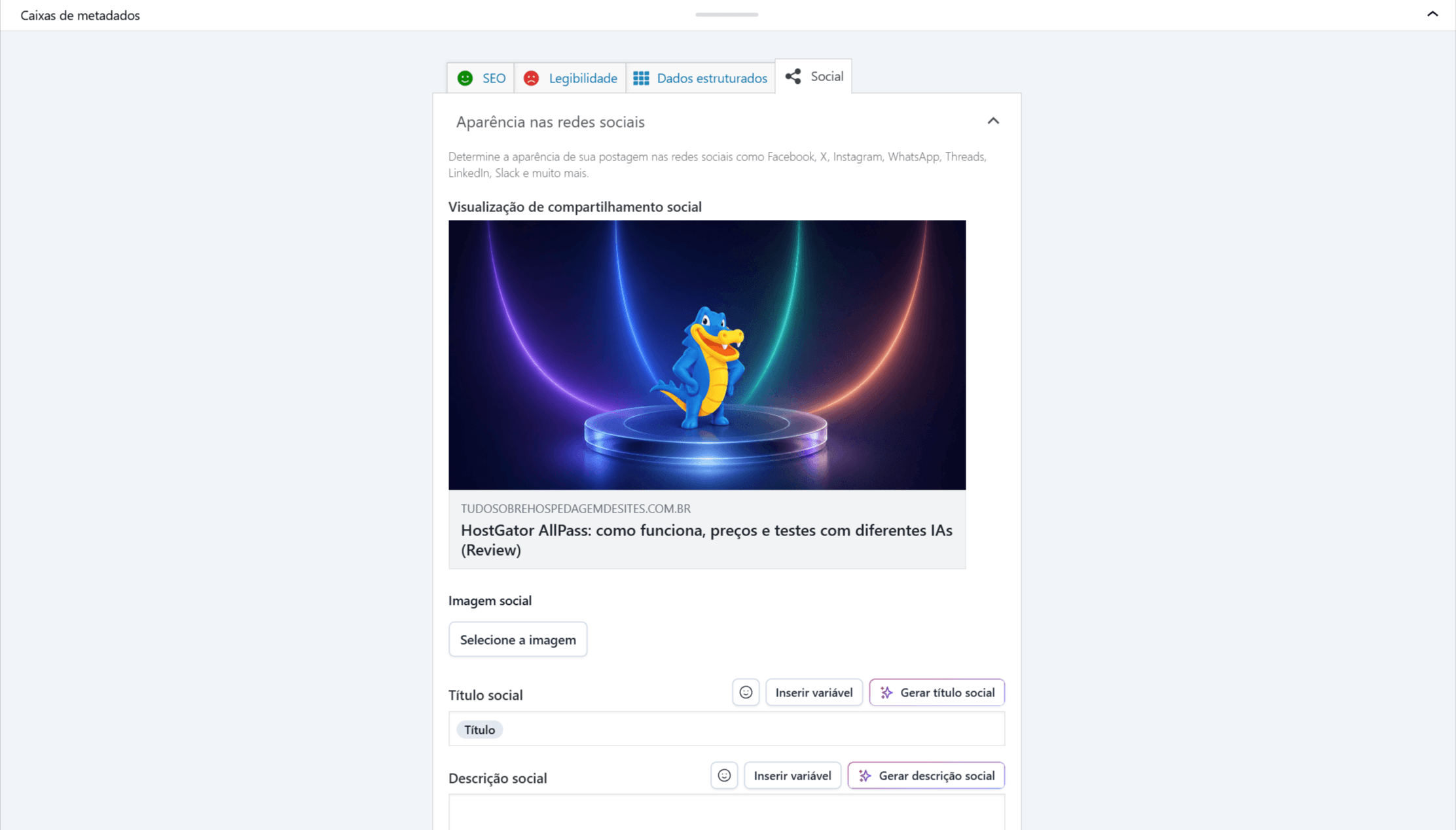Open Inserir variável for Descrição social
Viewport: 1456px width, 830px height.
[792, 775]
